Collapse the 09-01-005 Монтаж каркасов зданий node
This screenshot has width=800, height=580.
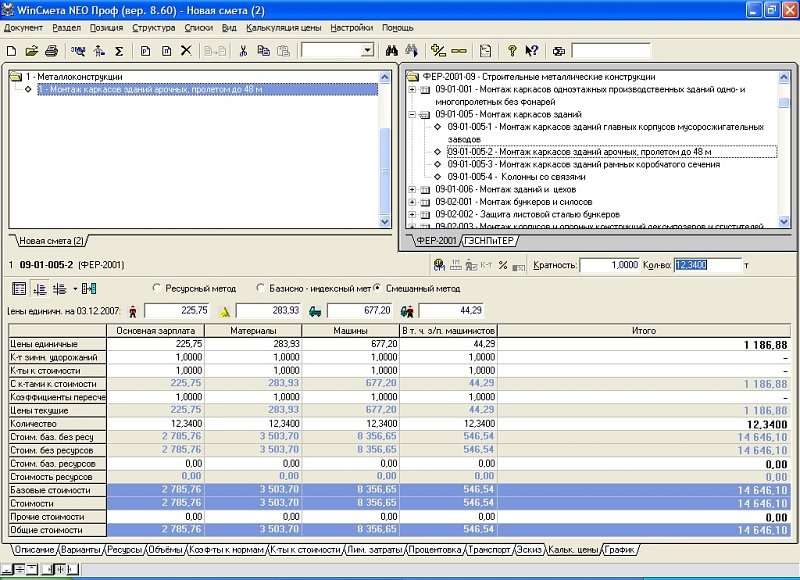(x=412, y=115)
